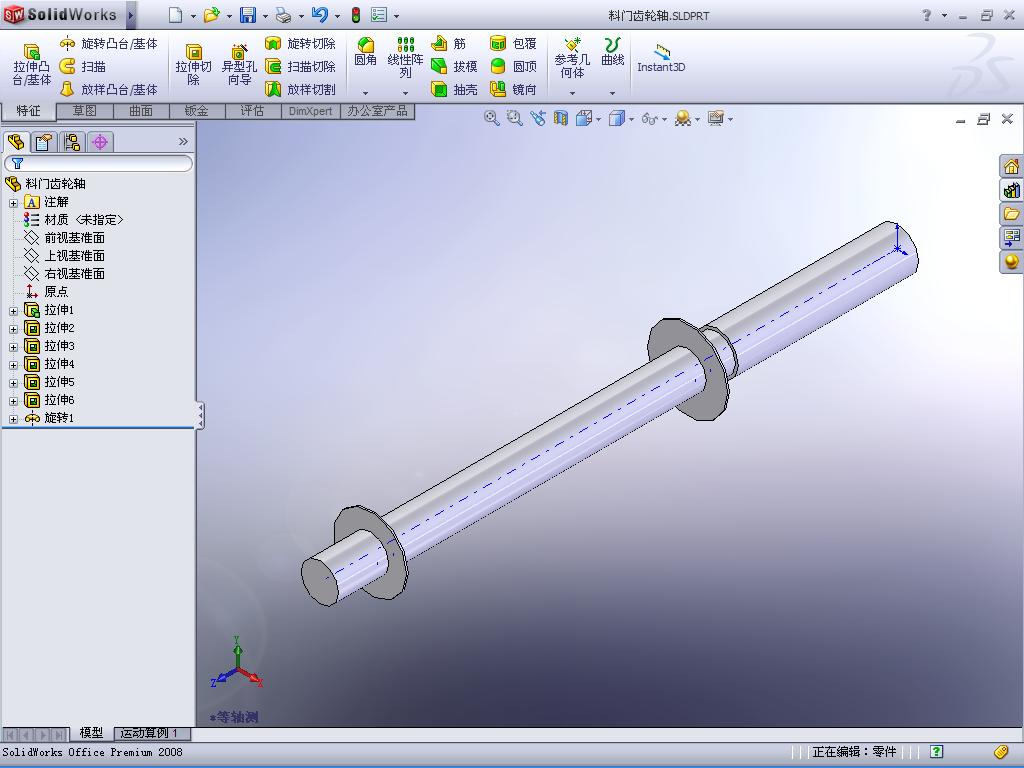
Task: Click the Wrap (包覆) tool
Action: pos(513,44)
